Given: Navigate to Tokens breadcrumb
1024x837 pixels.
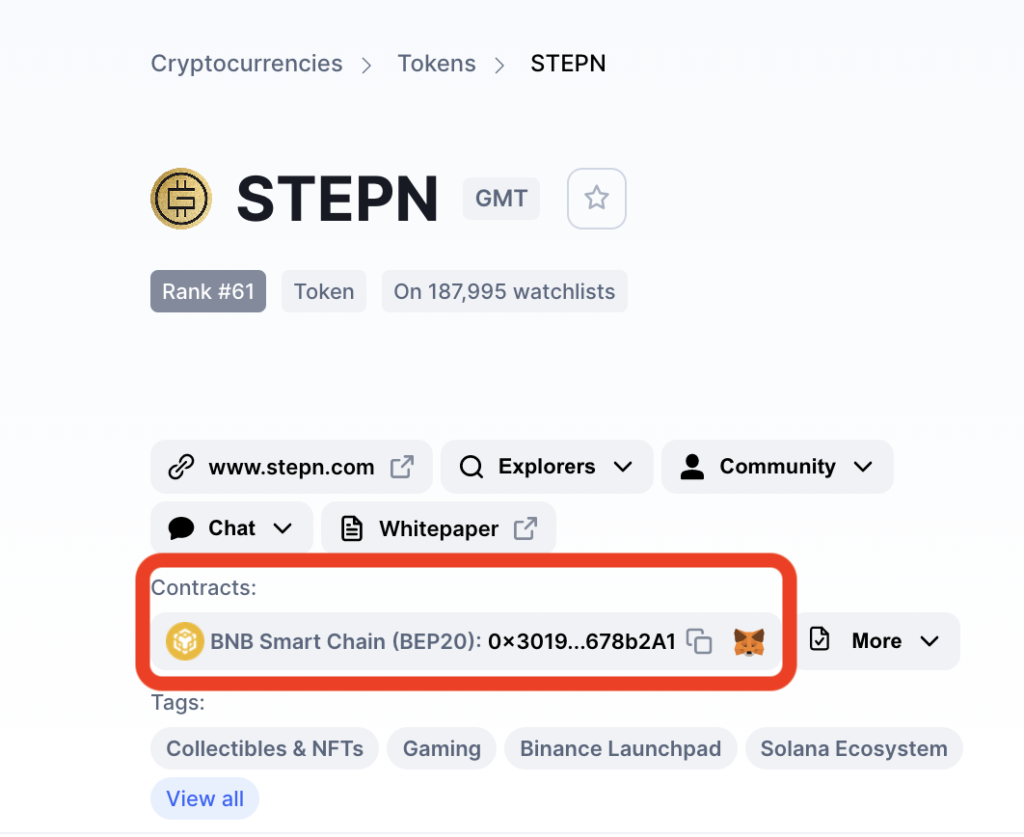Looking at the screenshot, I should click(x=436, y=63).
